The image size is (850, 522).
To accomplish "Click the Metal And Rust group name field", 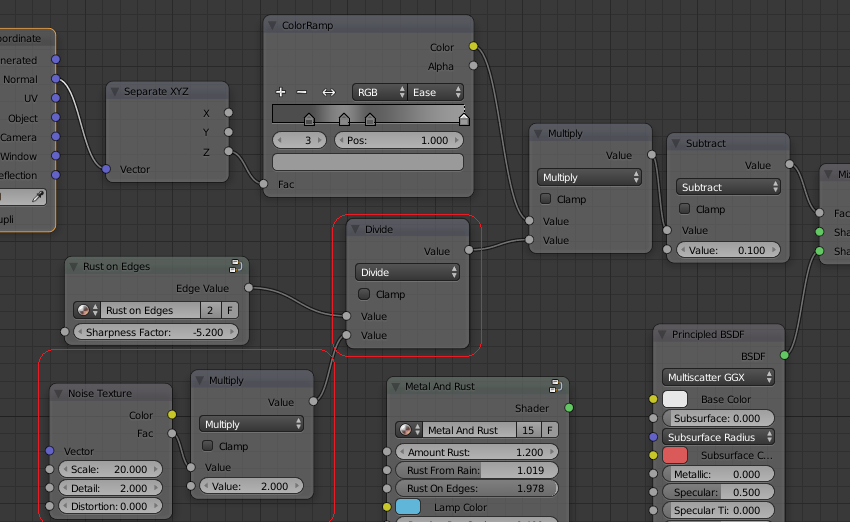I will (469, 430).
